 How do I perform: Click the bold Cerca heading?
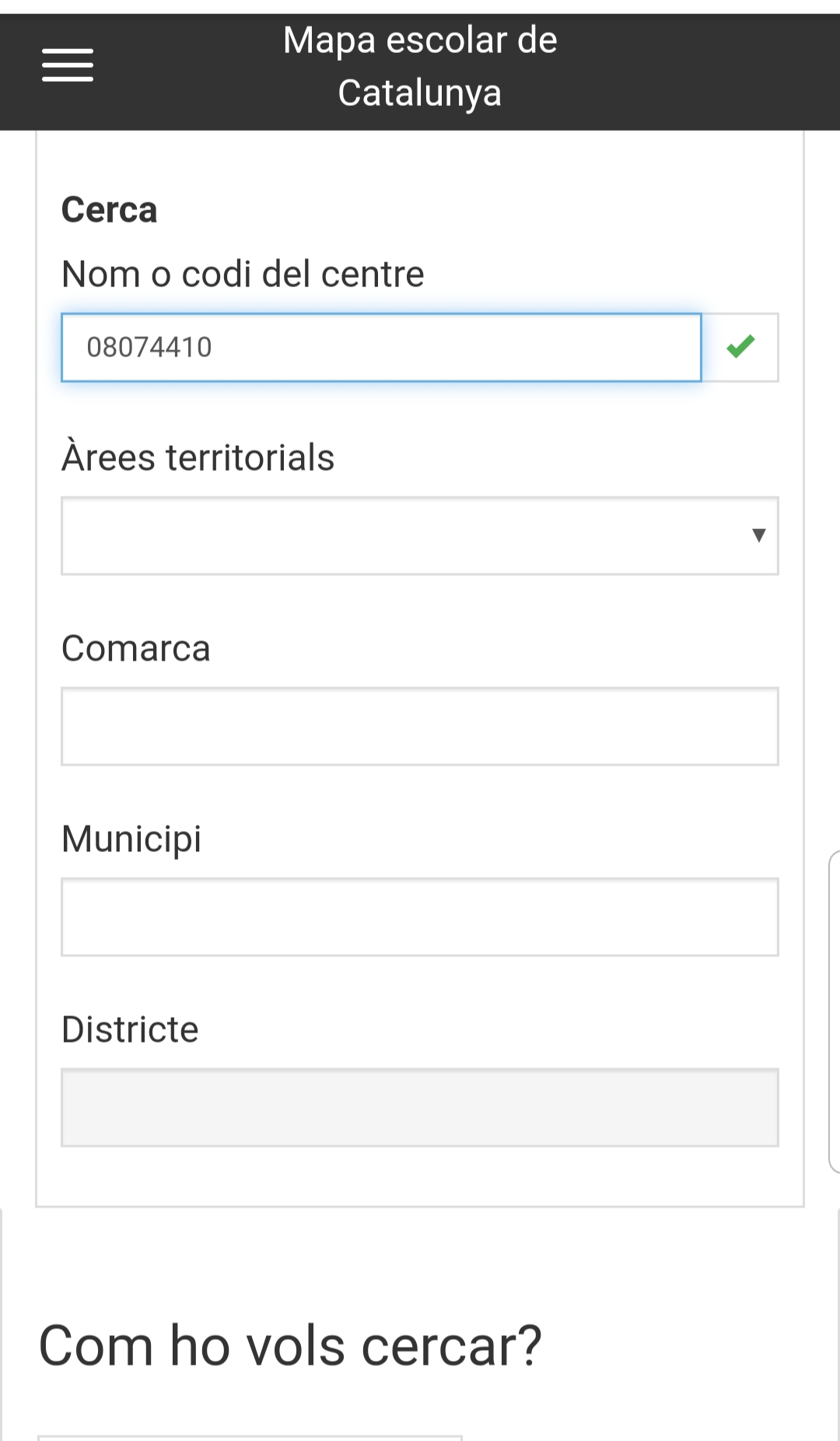click(109, 210)
